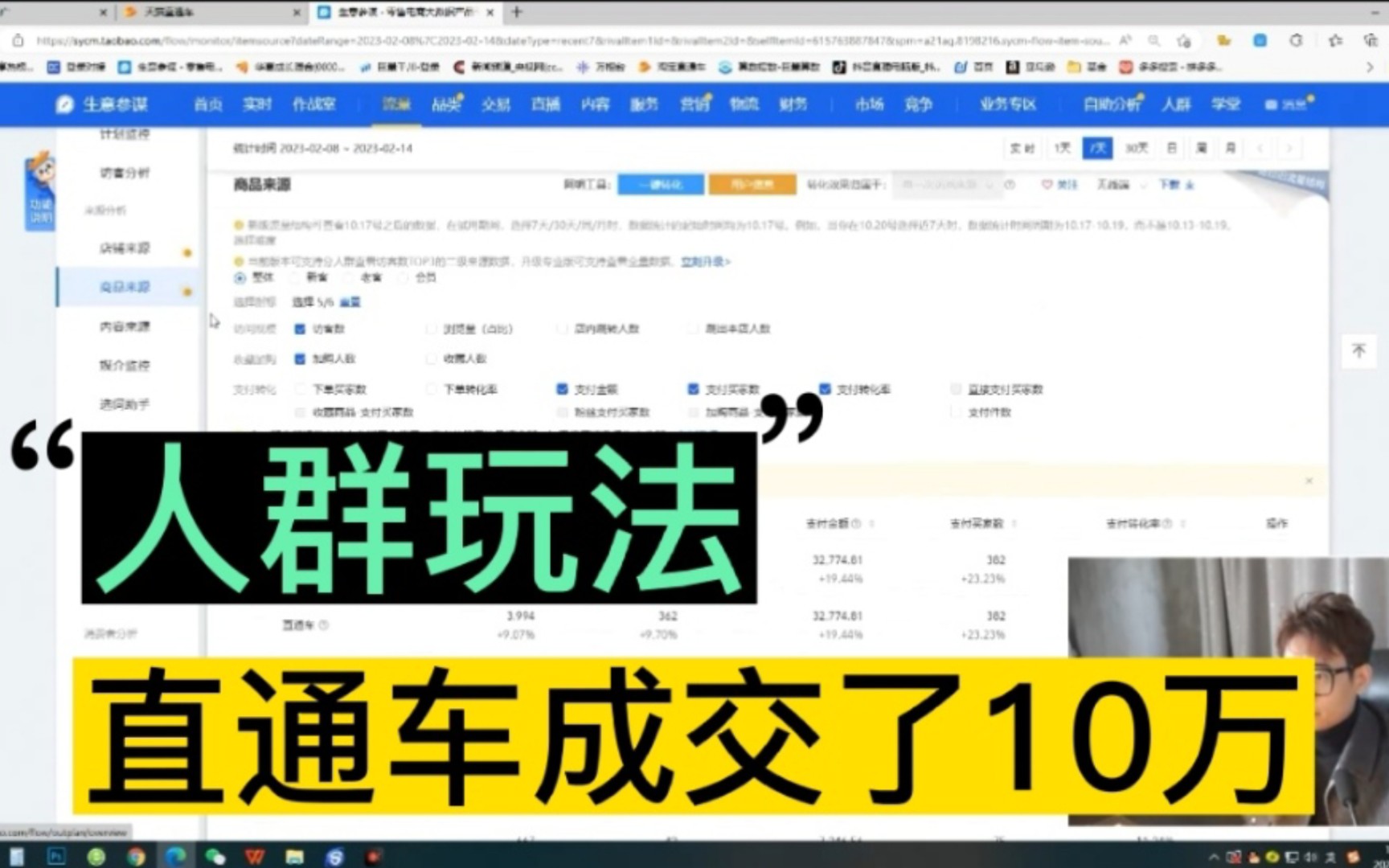Show hidden tray icons chevron
Image resolution: width=1389 pixels, height=868 pixels.
1214,857
